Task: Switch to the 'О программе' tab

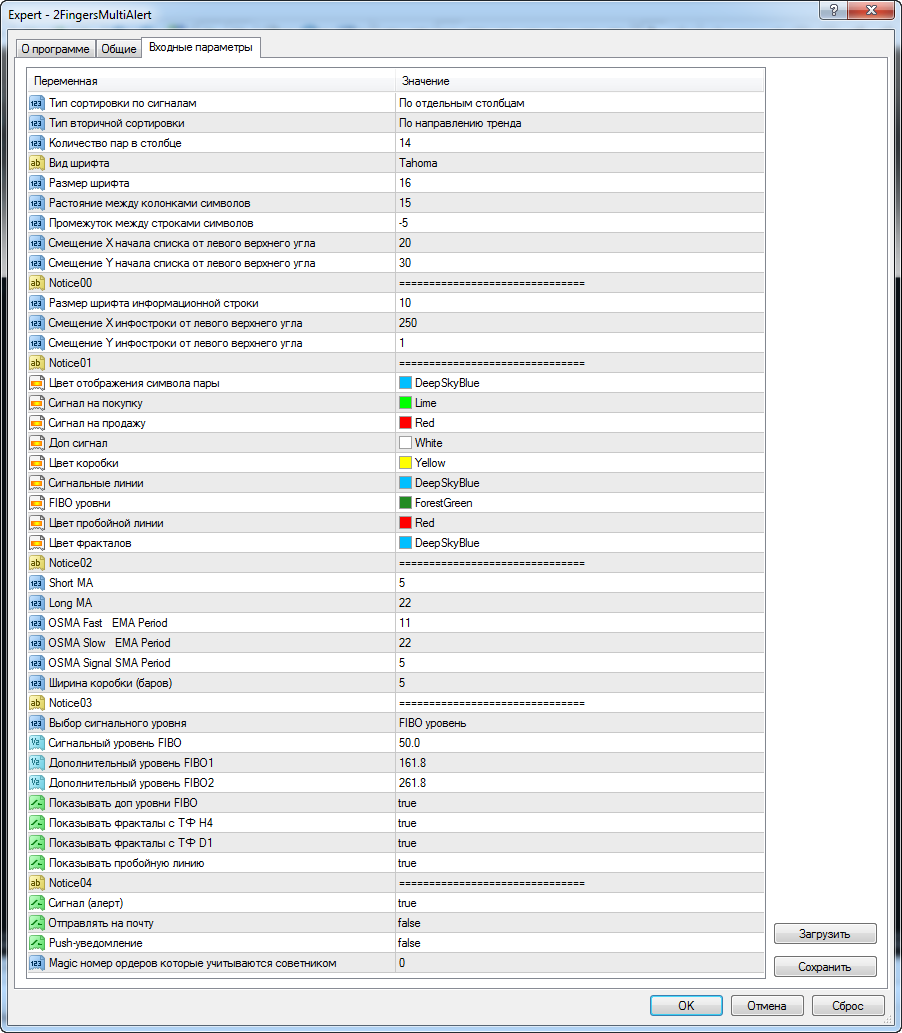Action: point(55,49)
